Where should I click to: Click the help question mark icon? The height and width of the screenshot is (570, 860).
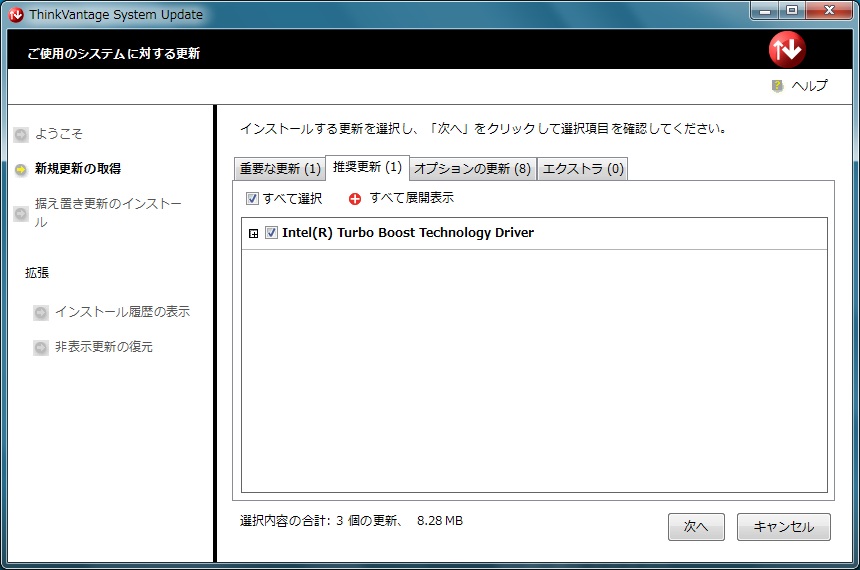pos(777,86)
